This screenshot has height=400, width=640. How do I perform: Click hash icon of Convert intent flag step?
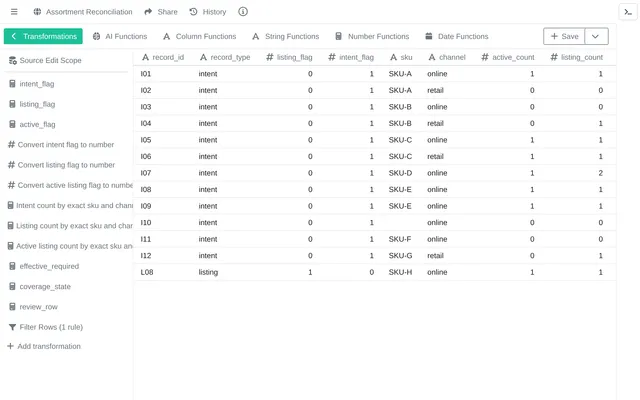pos(11,144)
